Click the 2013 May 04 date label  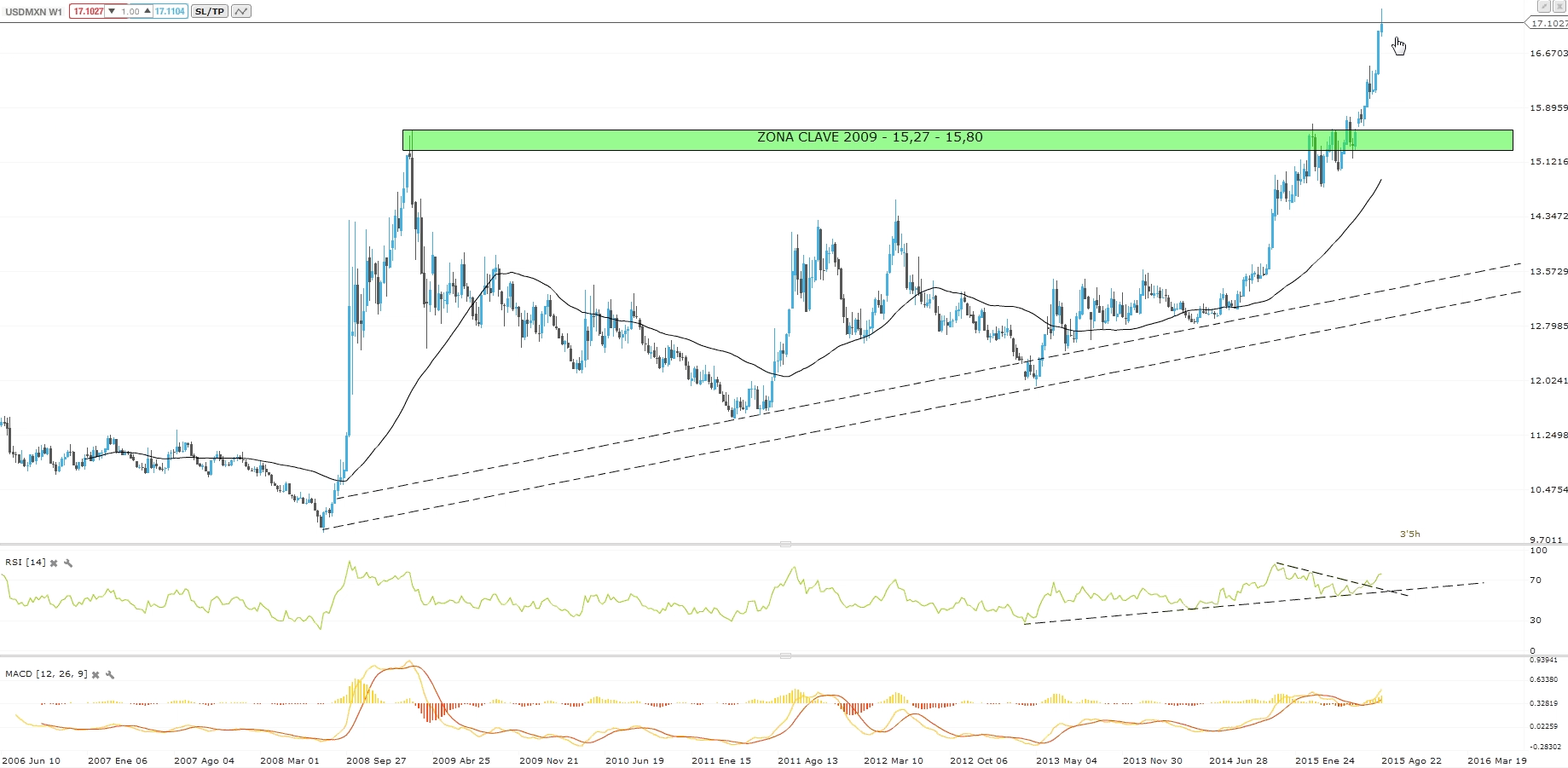click(x=1067, y=761)
